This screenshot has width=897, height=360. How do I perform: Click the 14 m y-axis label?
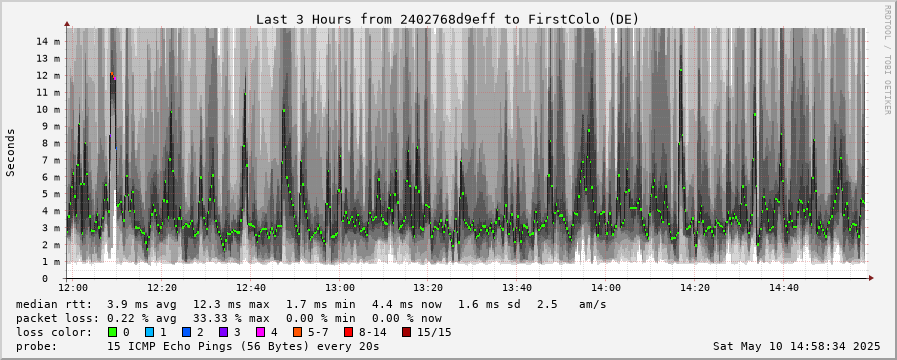pyautogui.click(x=50, y=41)
